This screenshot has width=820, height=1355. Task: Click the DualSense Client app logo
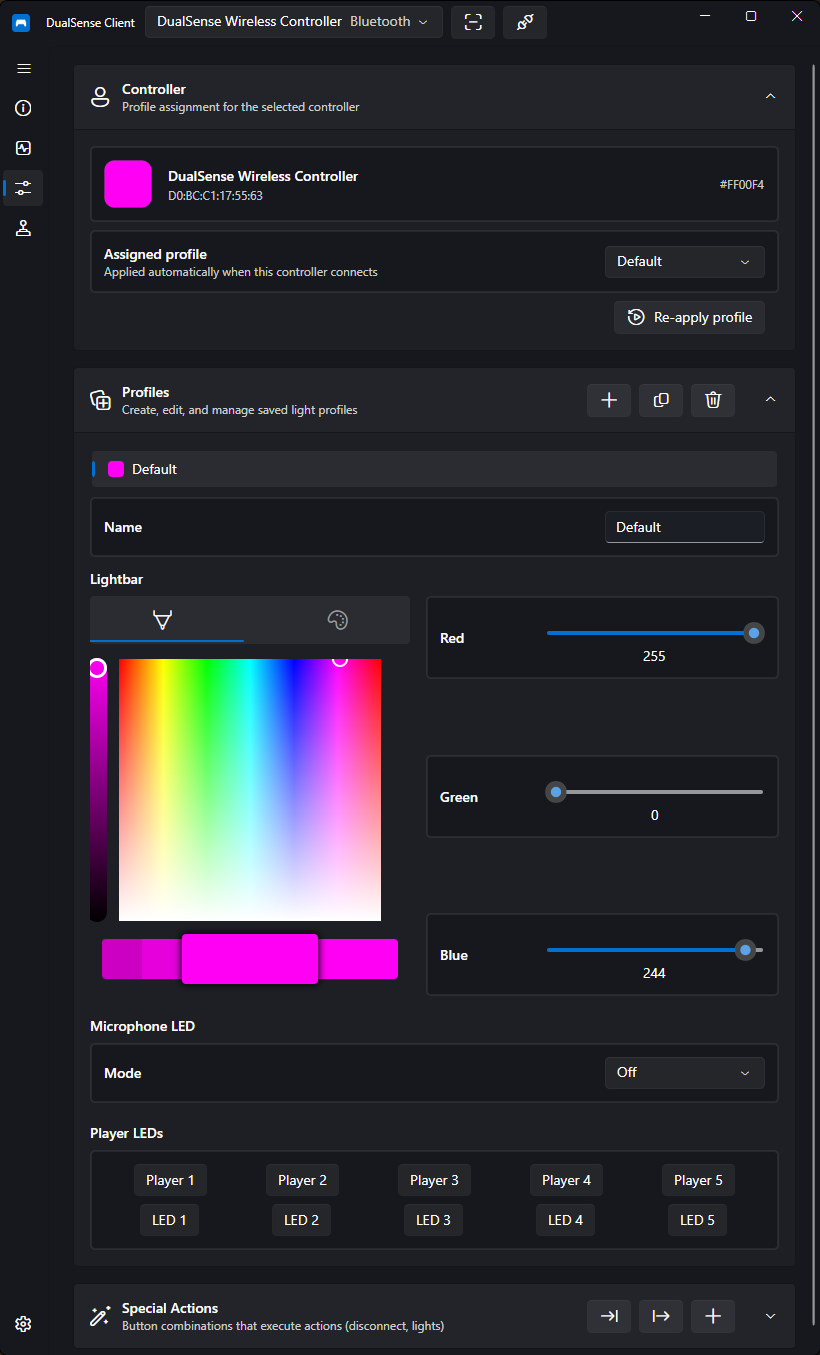tap(21, 22)
